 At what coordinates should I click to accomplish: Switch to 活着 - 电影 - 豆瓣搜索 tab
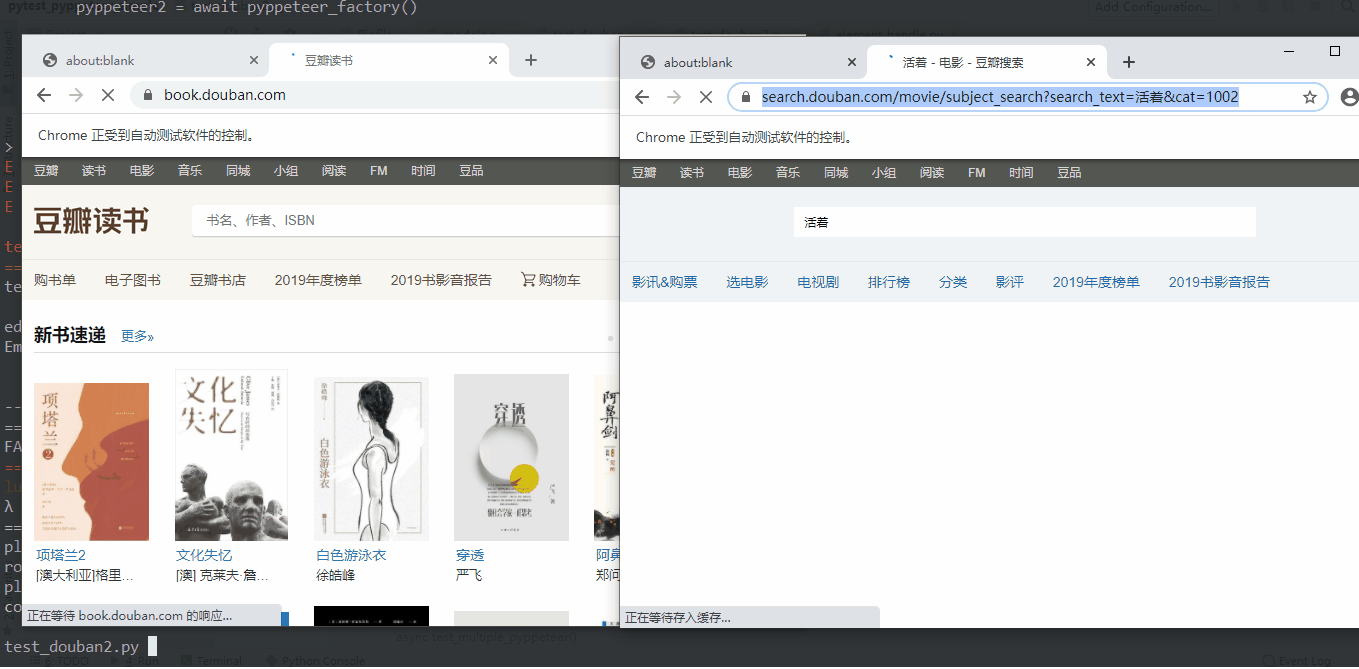987,62
